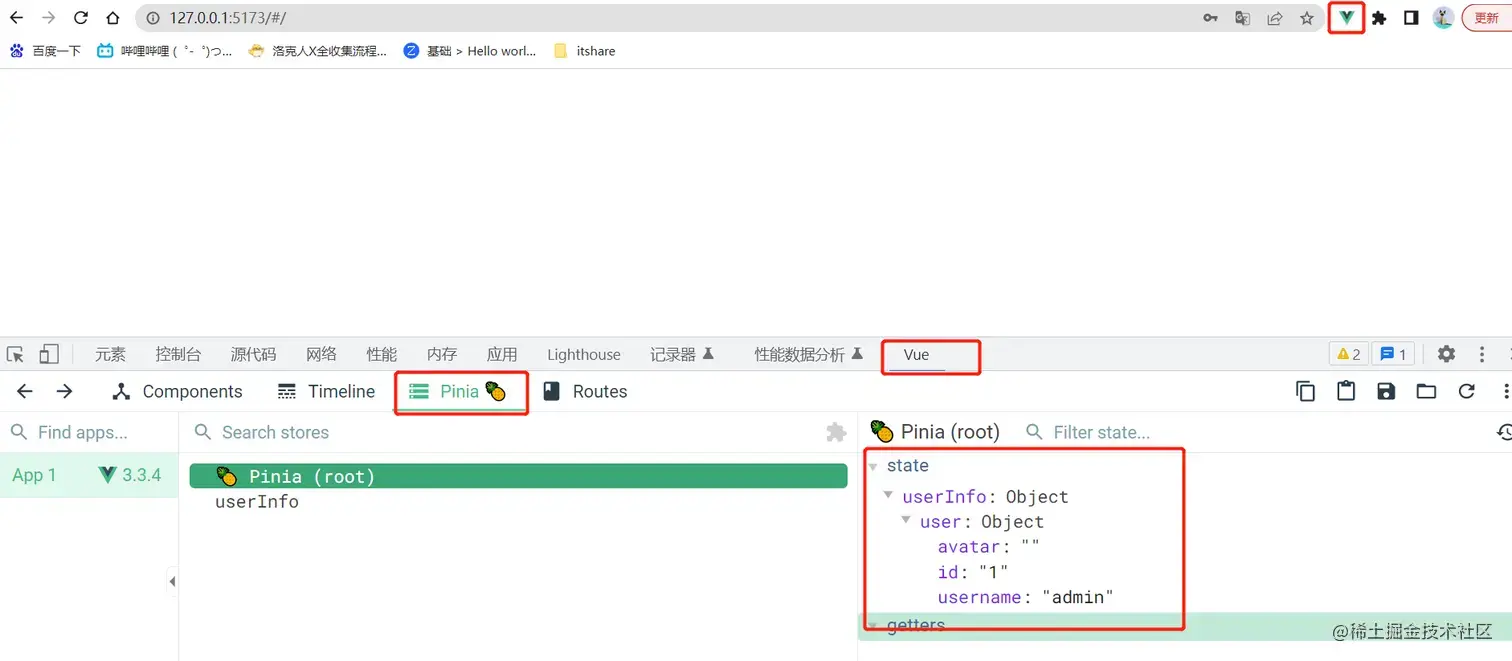Select the Vue DevTools tab

click(x=916, y=354)
